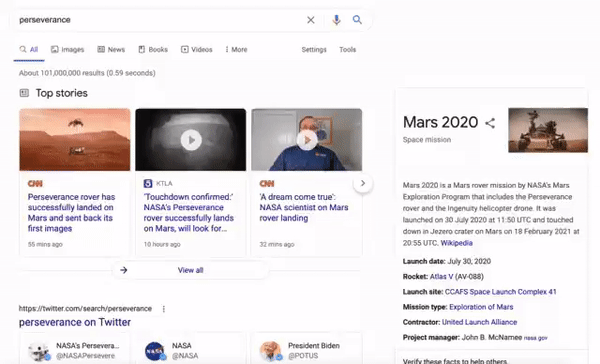Screen dimensions: 600x364
Task: Submit query with magnifying glass icon
Action: point(357,20)
